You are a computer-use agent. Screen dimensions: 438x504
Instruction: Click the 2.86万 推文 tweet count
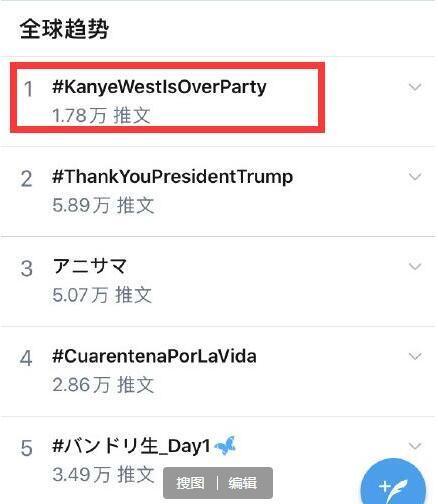(x=103, y=385)
